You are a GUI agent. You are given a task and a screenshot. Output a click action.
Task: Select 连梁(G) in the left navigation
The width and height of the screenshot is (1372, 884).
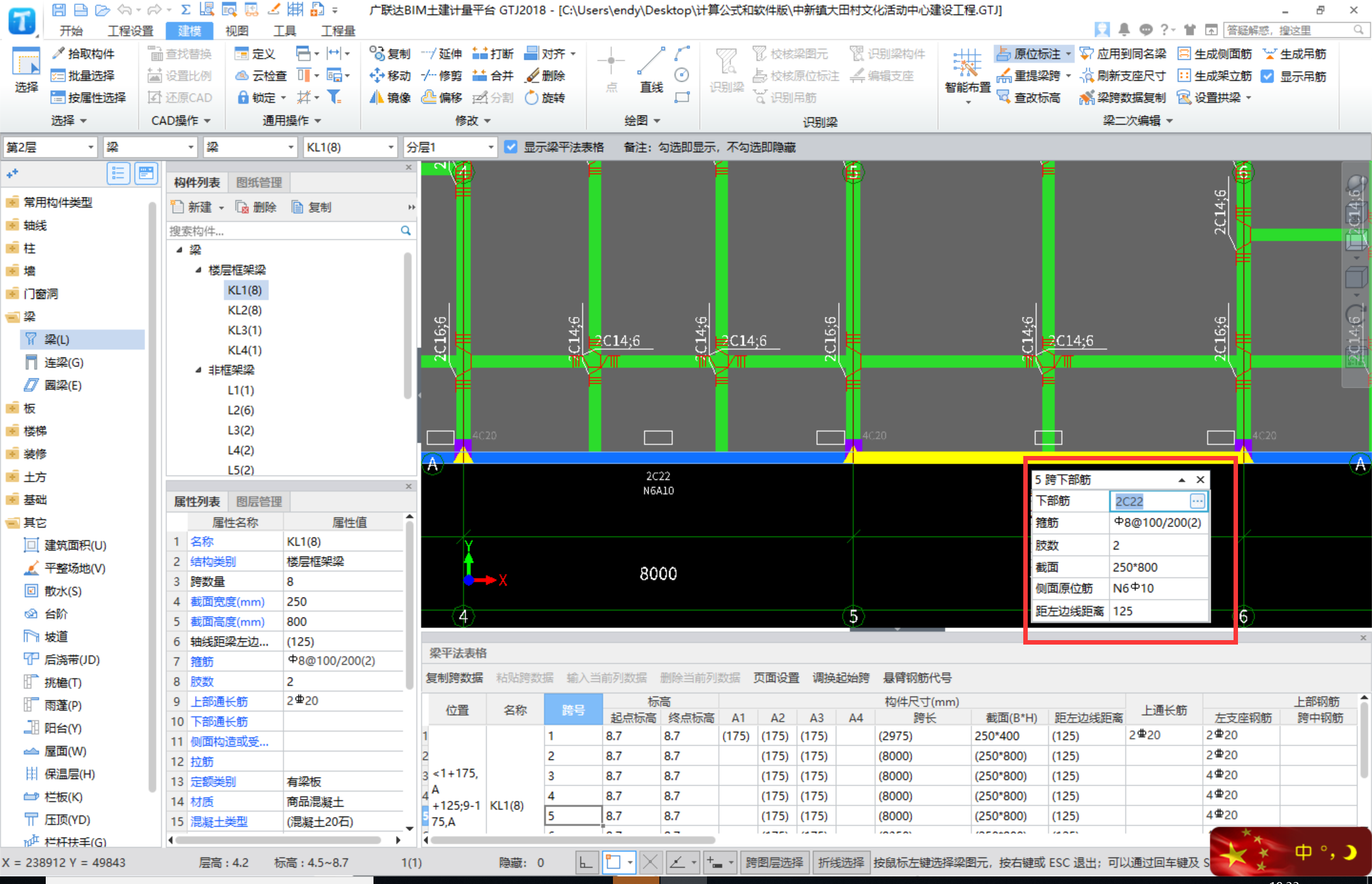64,363
